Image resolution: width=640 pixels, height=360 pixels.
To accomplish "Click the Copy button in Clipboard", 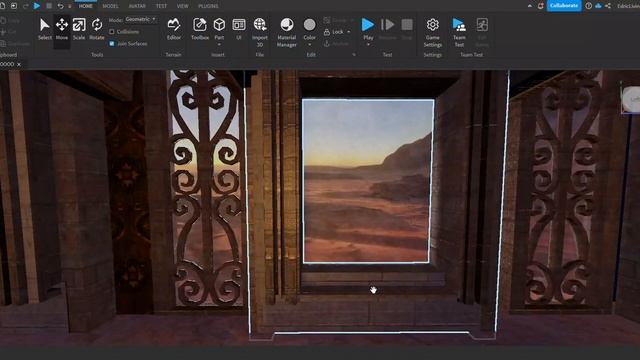I will [10, 20].
